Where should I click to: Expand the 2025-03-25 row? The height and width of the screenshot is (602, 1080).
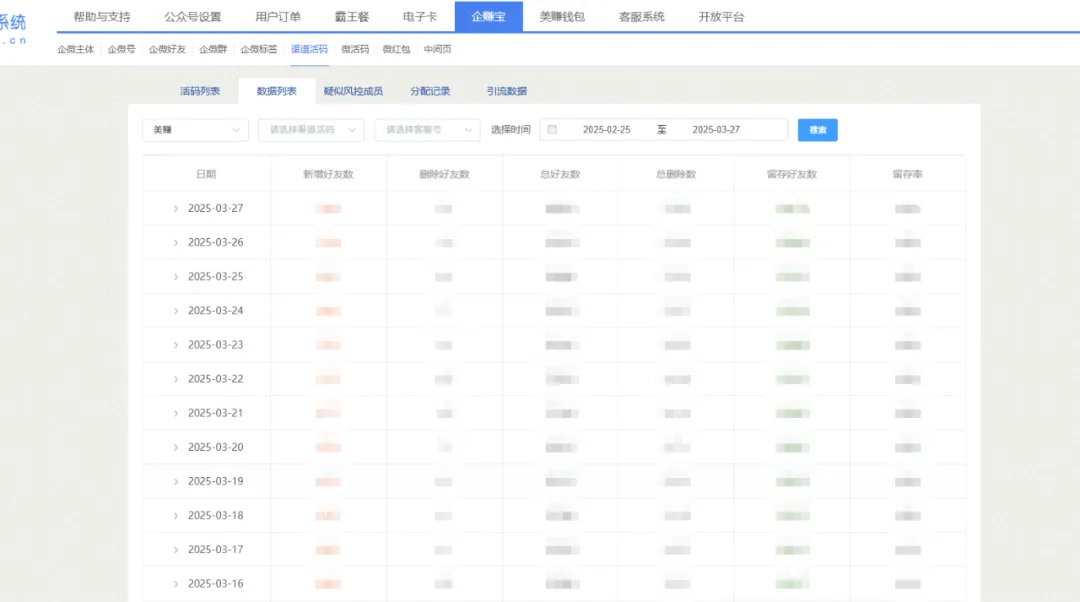pyautogui.click(x=176, y=277)
